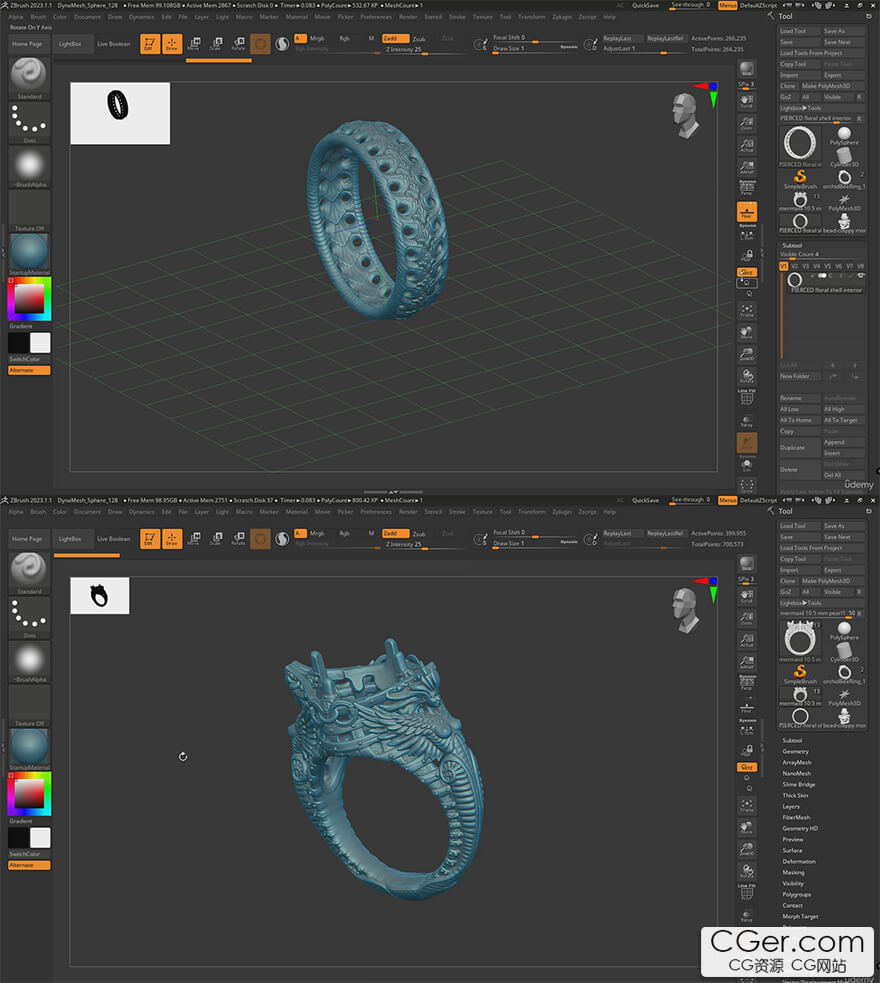The width and height of the screenshot is (880, 983).
Task: Open the Transform menu in bottom window
Action: (532, 512)
